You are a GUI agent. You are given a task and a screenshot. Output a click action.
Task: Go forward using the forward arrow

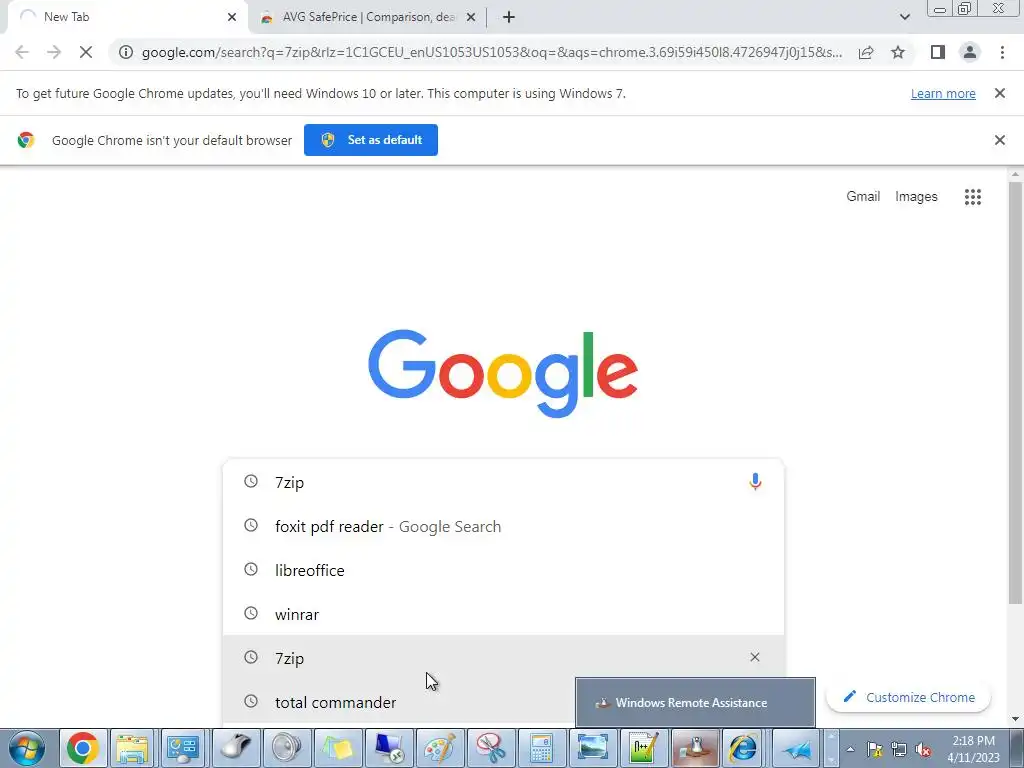tap(54, 52)
